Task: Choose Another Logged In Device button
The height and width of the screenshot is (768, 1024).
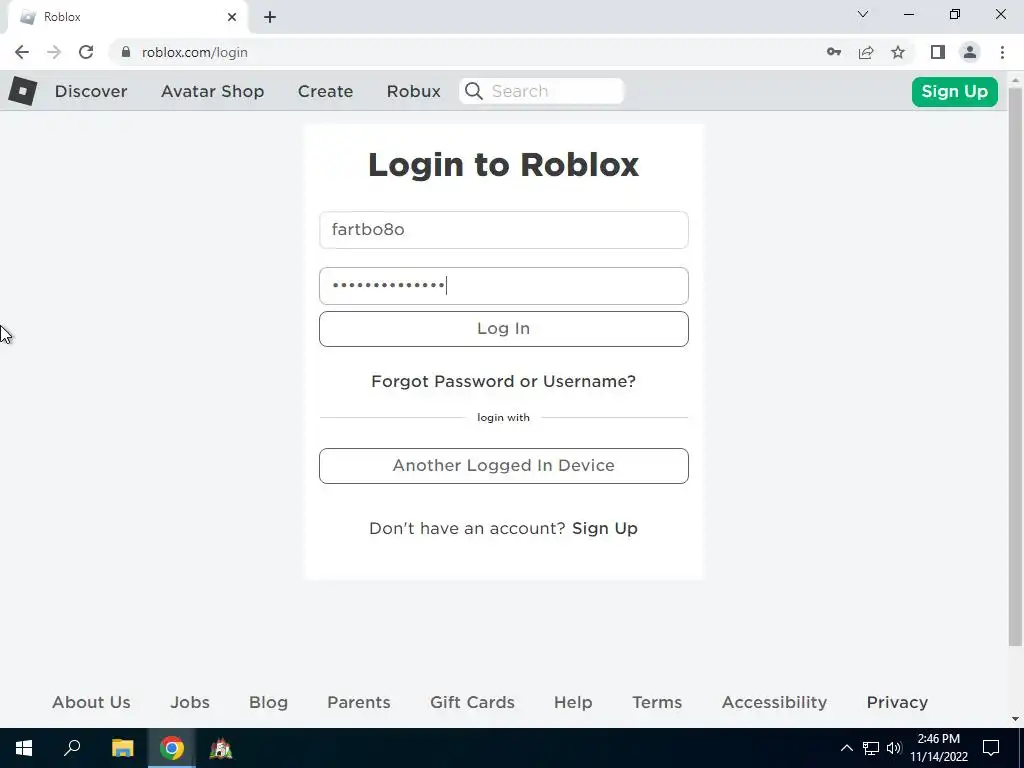Action: point(504,466)
